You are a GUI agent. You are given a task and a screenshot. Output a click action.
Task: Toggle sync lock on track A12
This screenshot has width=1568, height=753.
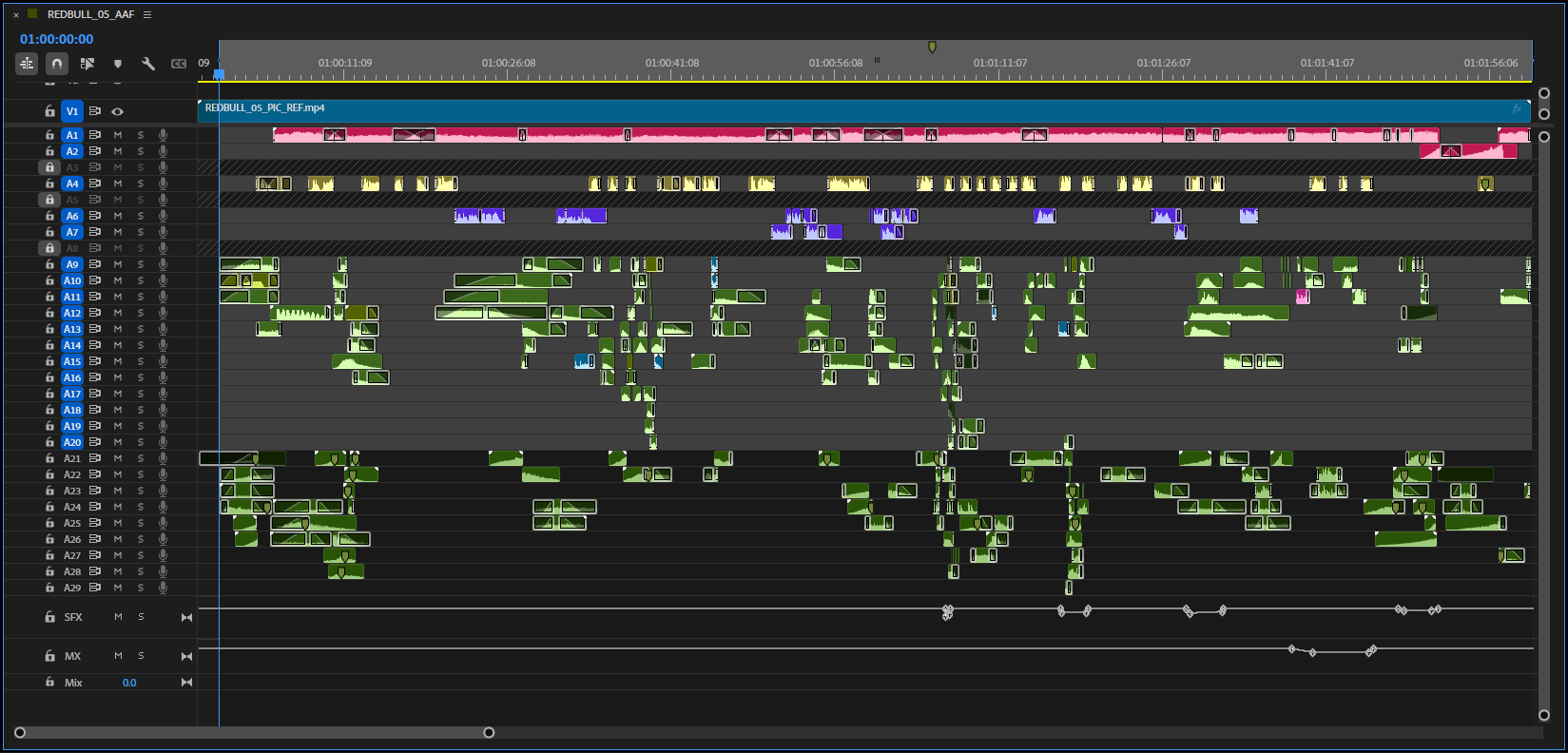tap(95, 313)
